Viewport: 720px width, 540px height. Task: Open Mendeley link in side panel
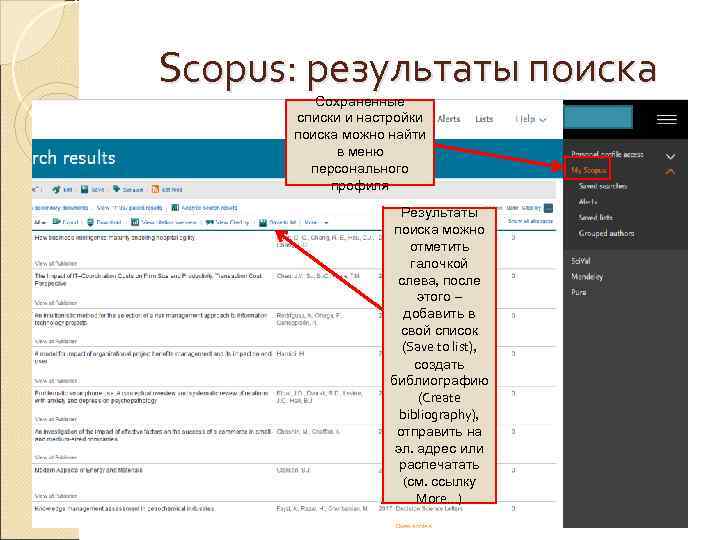coord(587,276)
